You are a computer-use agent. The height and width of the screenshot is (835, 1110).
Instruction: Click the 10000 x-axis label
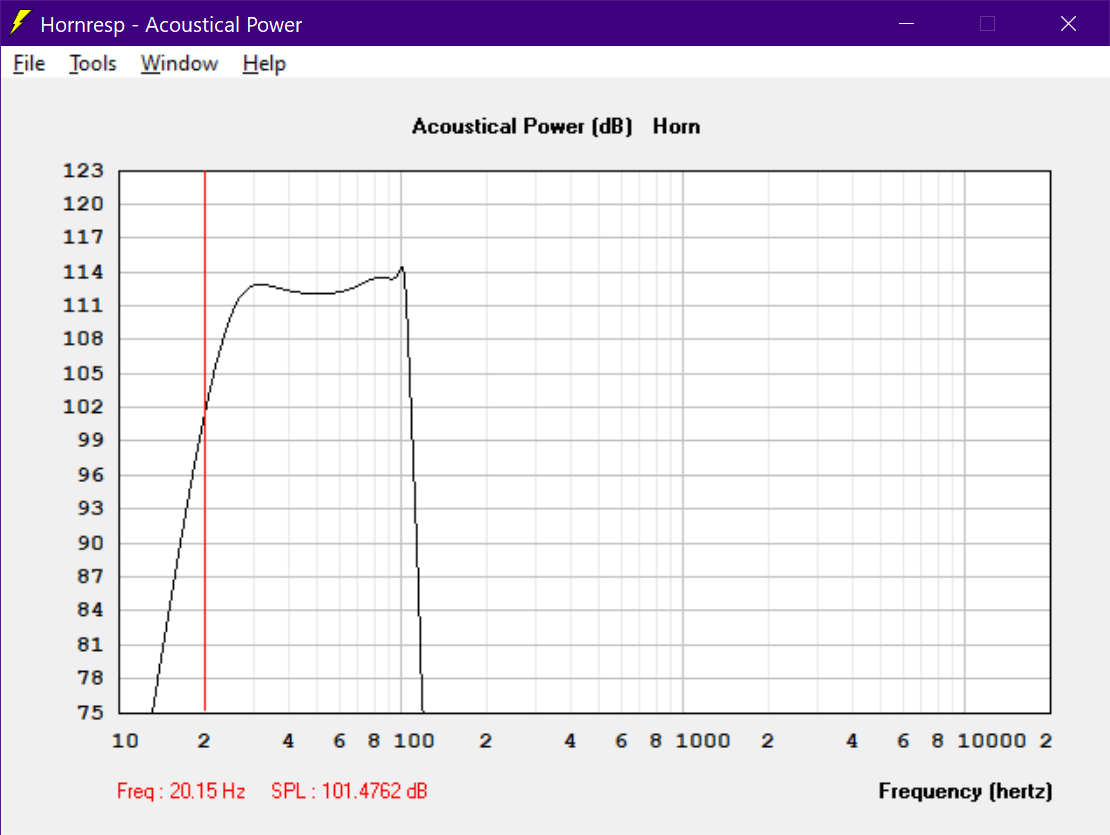(x=992, y=741)
